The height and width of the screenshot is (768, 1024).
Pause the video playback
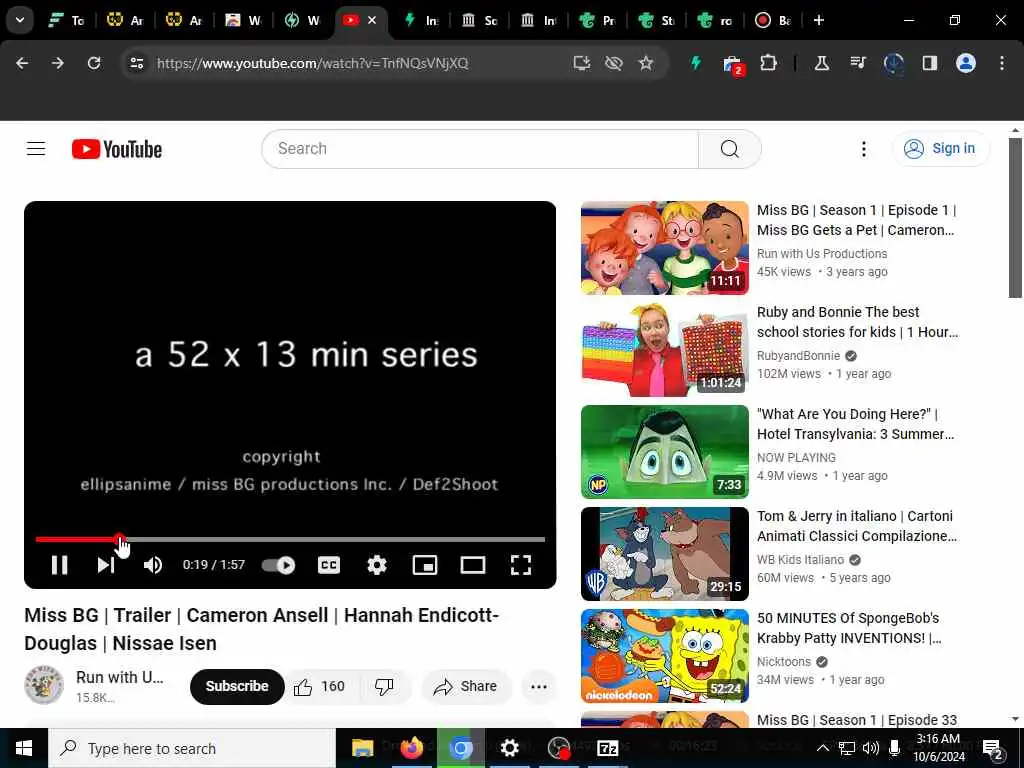coord(59,565)
